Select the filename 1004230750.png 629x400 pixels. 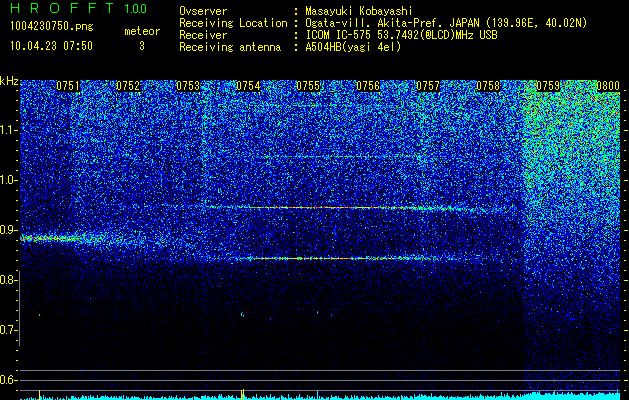coord(52,26)
